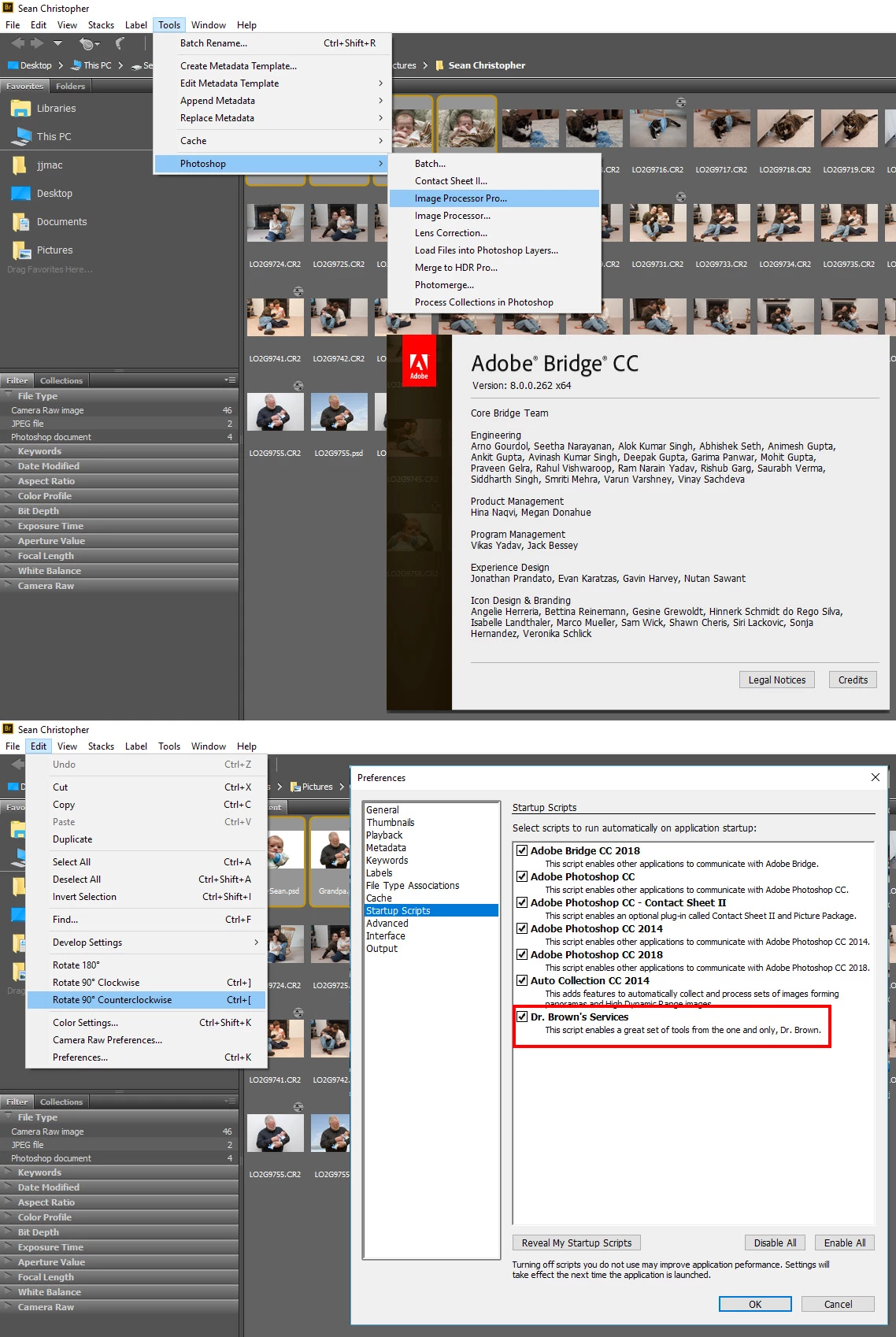This screenshot has height=1337, width=896.
Task: Click the Return to Photoshop boomerang icon
Action: (x=120, y=43)
